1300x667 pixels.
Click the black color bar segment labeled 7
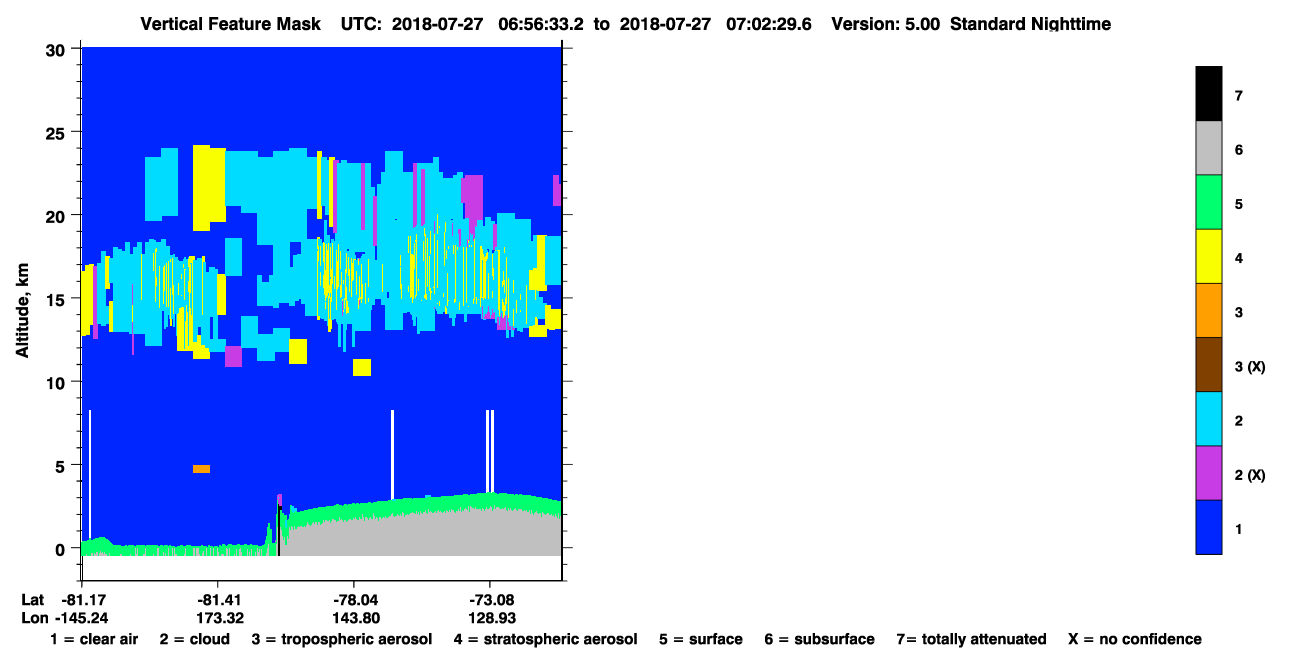(1208, 94)
